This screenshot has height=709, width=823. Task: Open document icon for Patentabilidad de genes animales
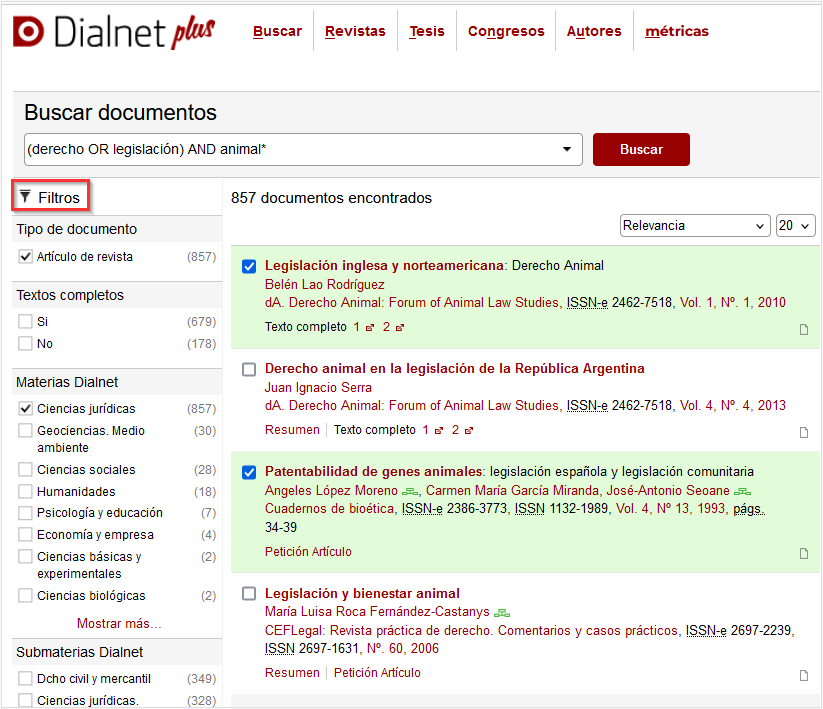point(804,554)
